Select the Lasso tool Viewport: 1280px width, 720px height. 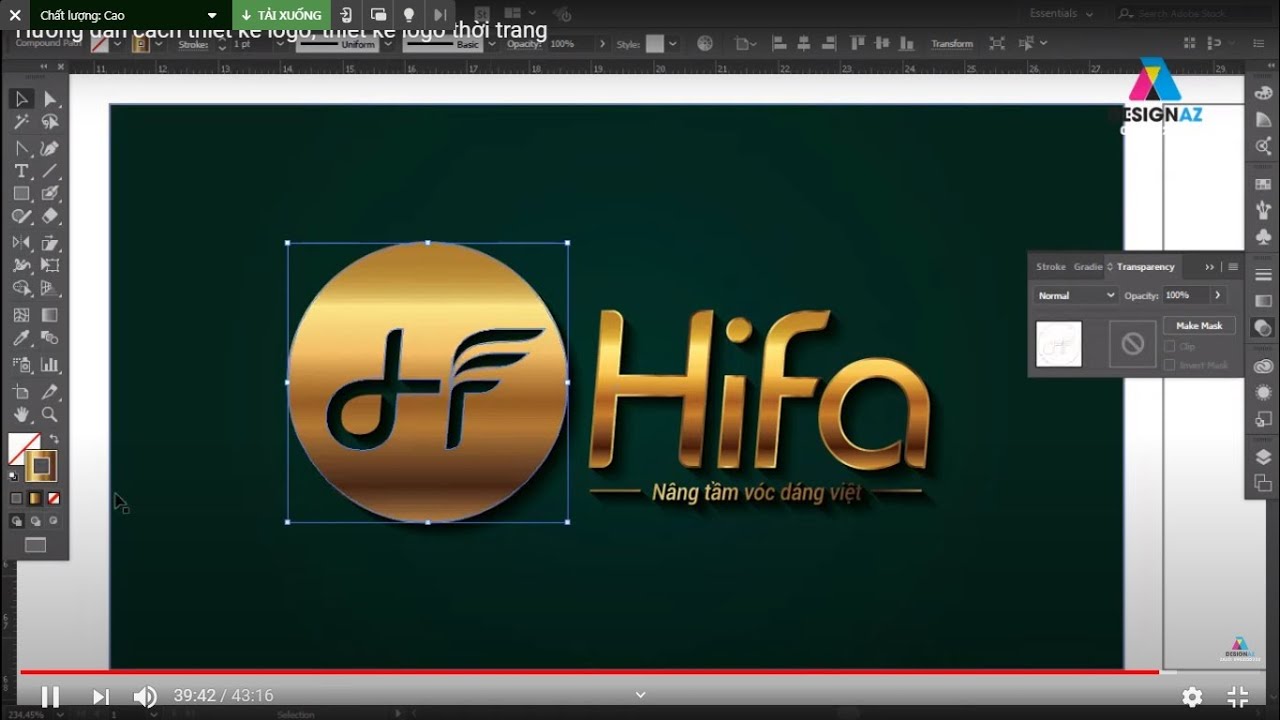pyautogui.click(x=49, y=122)
